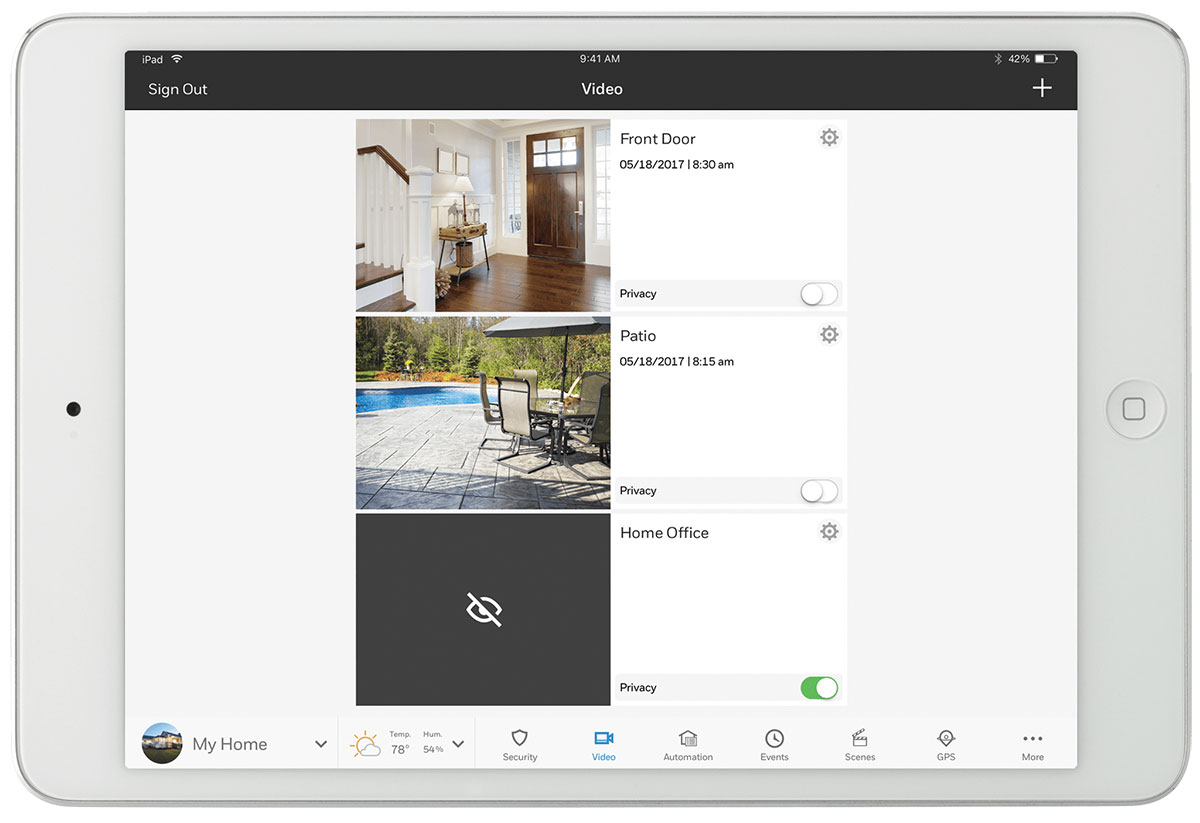Tap the Bluetooth icon in status bar
This screenshot has width=1200, height=823.
coord(998,59)
